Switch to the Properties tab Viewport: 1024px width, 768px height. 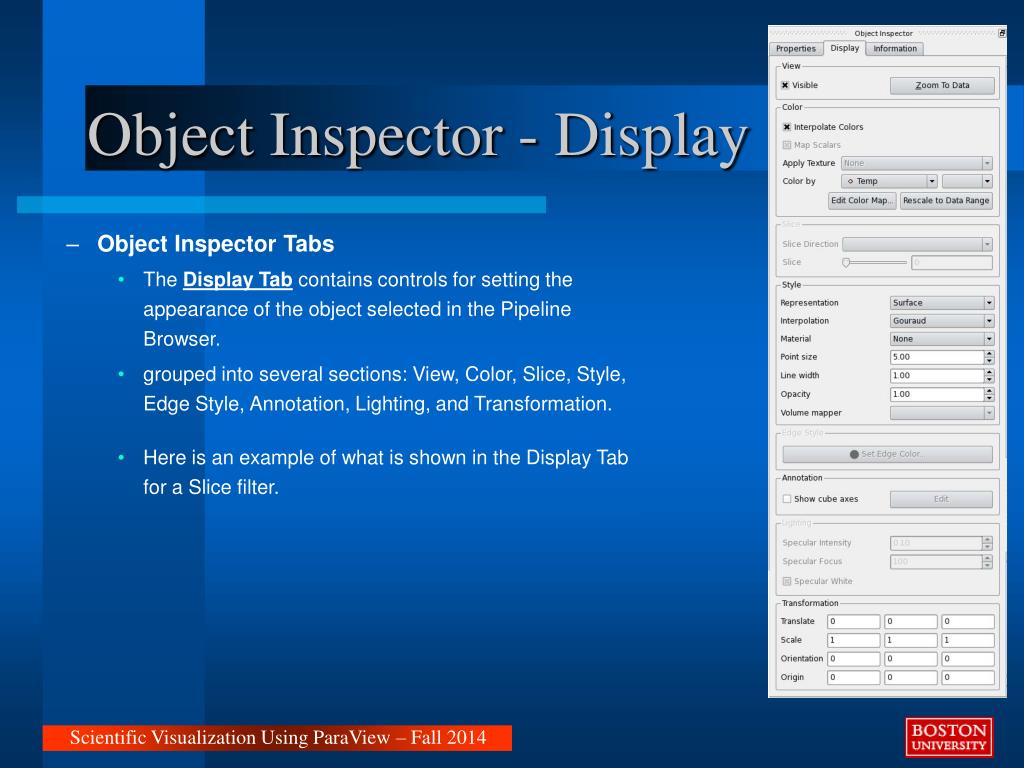pos(795,48)
